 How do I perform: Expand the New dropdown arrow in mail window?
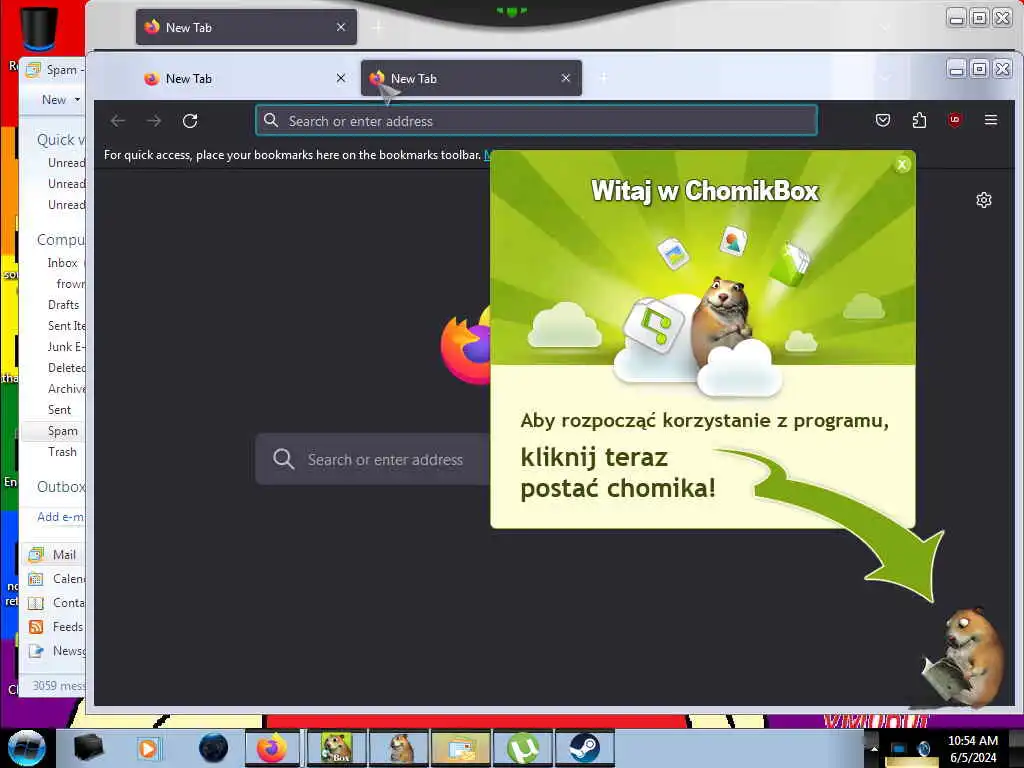[x=77, y=100]
